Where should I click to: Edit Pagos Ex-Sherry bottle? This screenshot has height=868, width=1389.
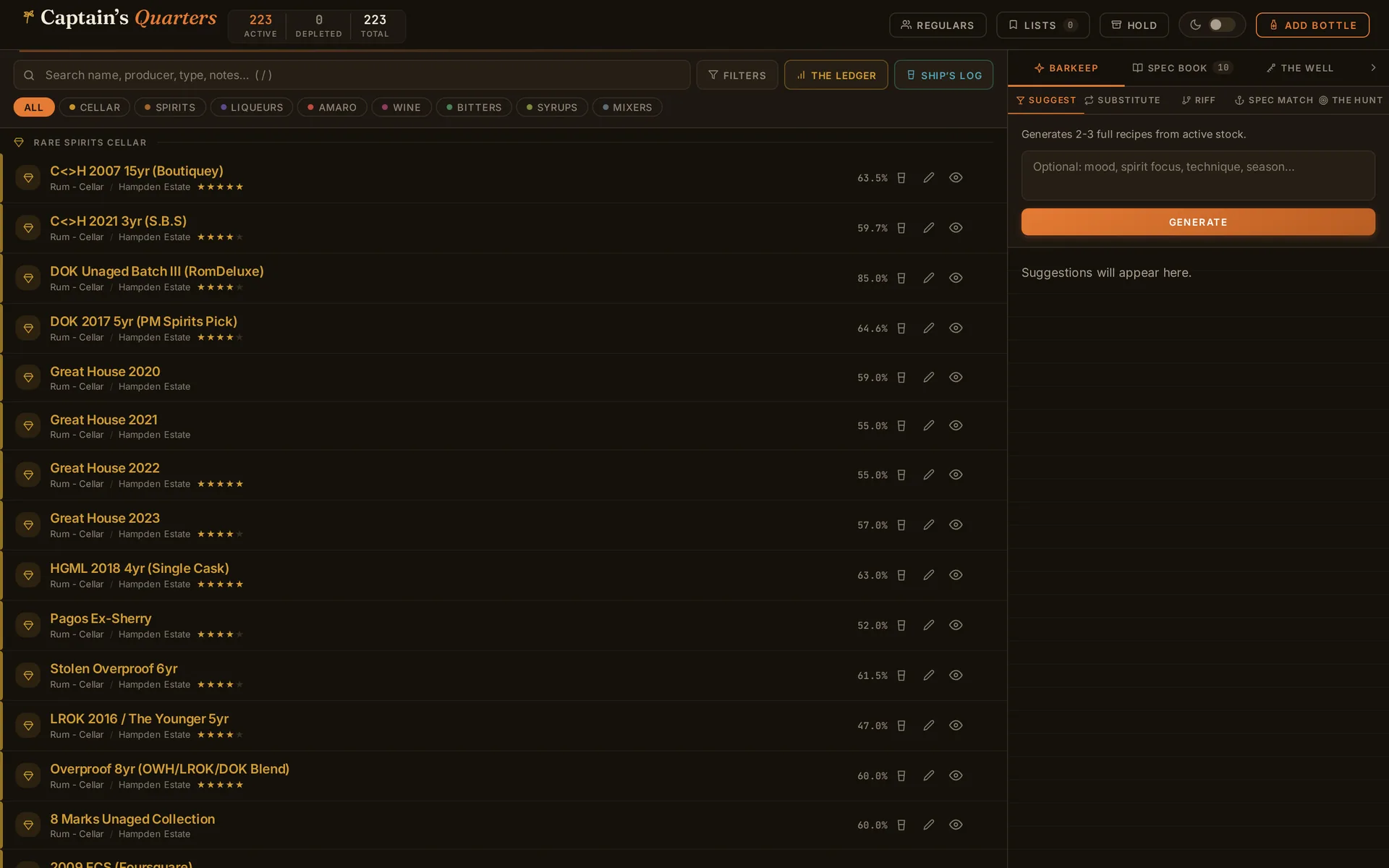[x=929, y=625]
